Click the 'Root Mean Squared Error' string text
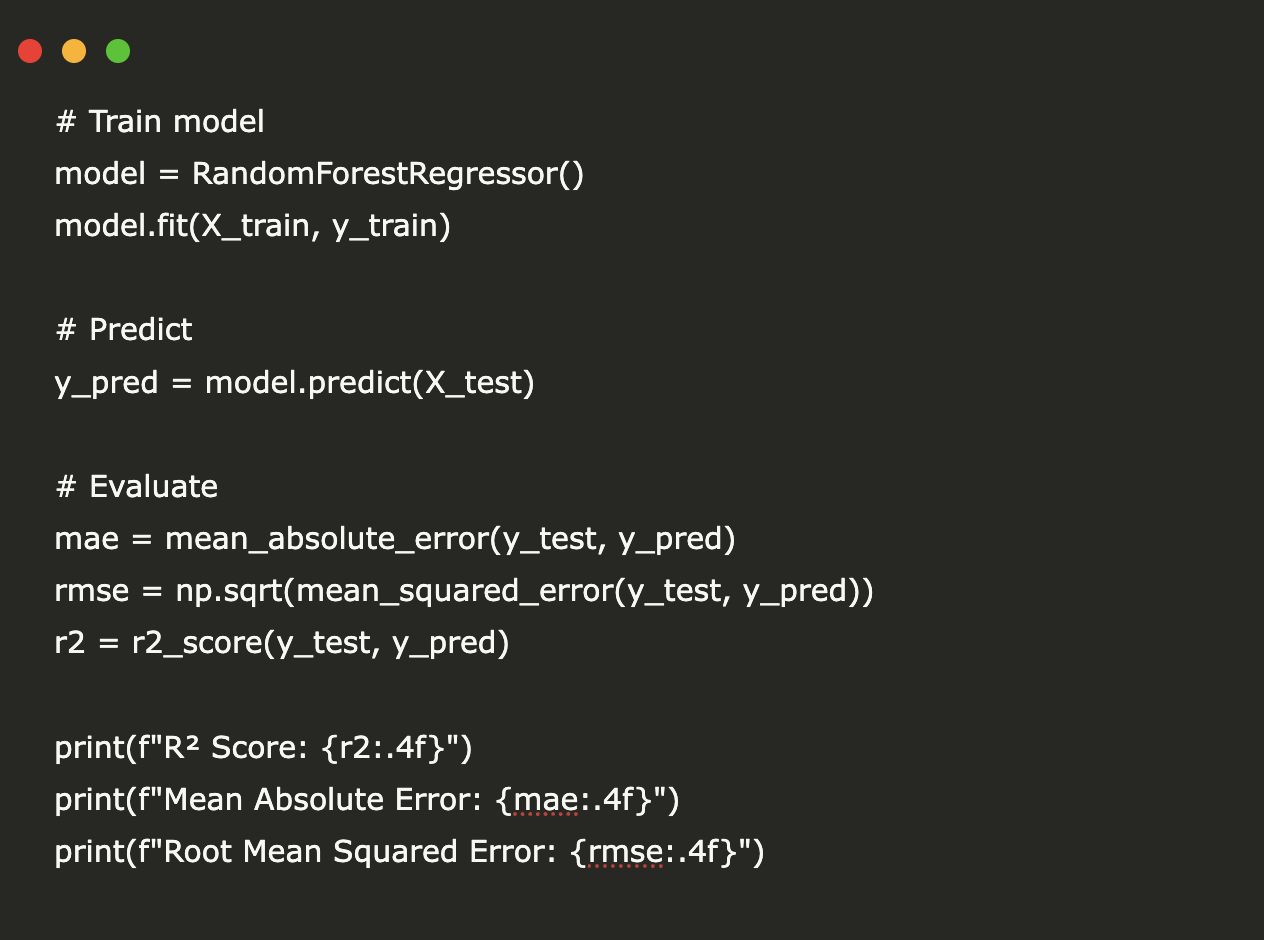Viewport: 1264px width, 940px height. click(x=366, y=851)
